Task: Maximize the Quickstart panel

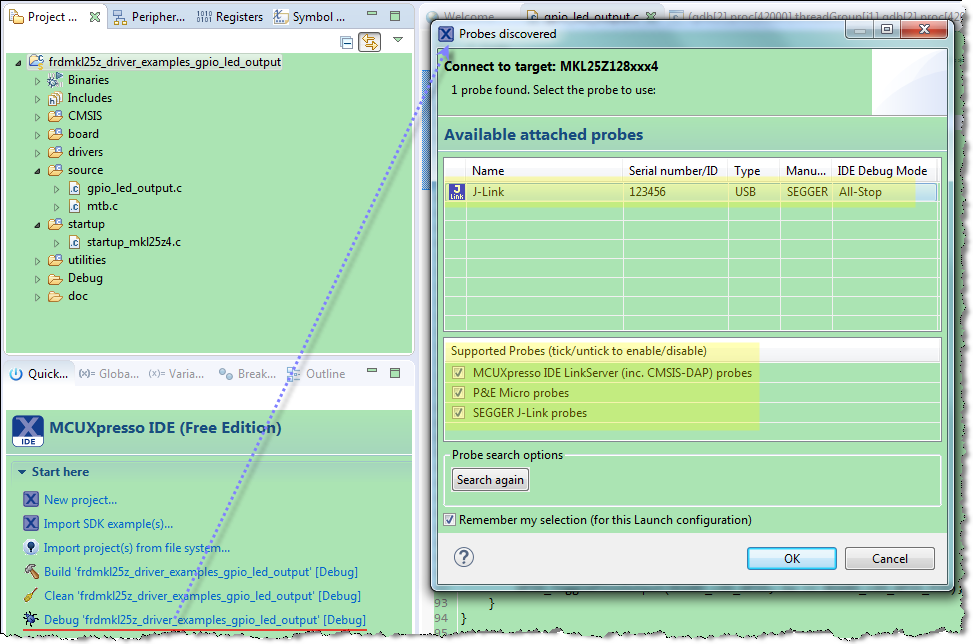Action: click(395, 373)
